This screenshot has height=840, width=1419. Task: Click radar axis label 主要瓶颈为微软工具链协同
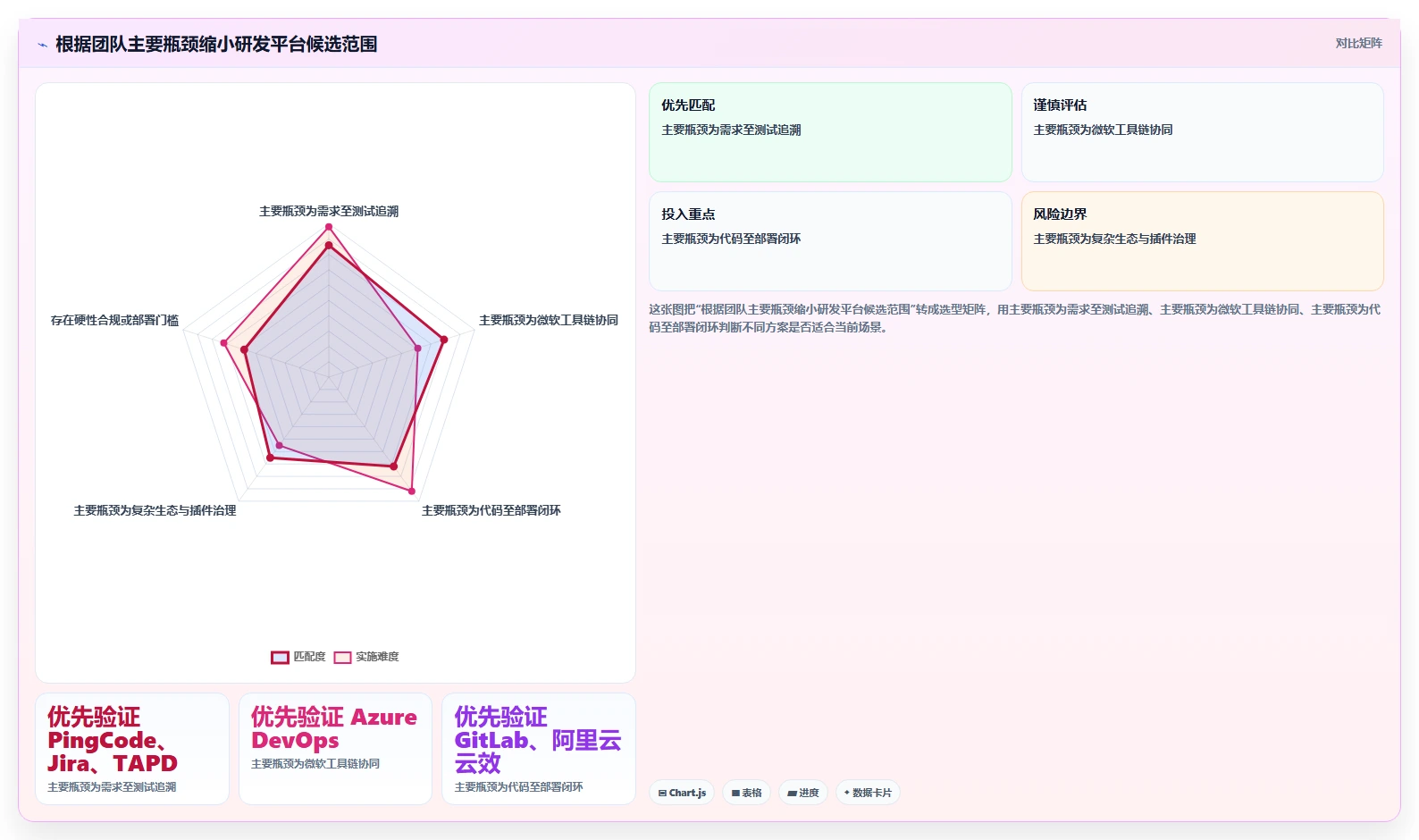pos(549,321)
